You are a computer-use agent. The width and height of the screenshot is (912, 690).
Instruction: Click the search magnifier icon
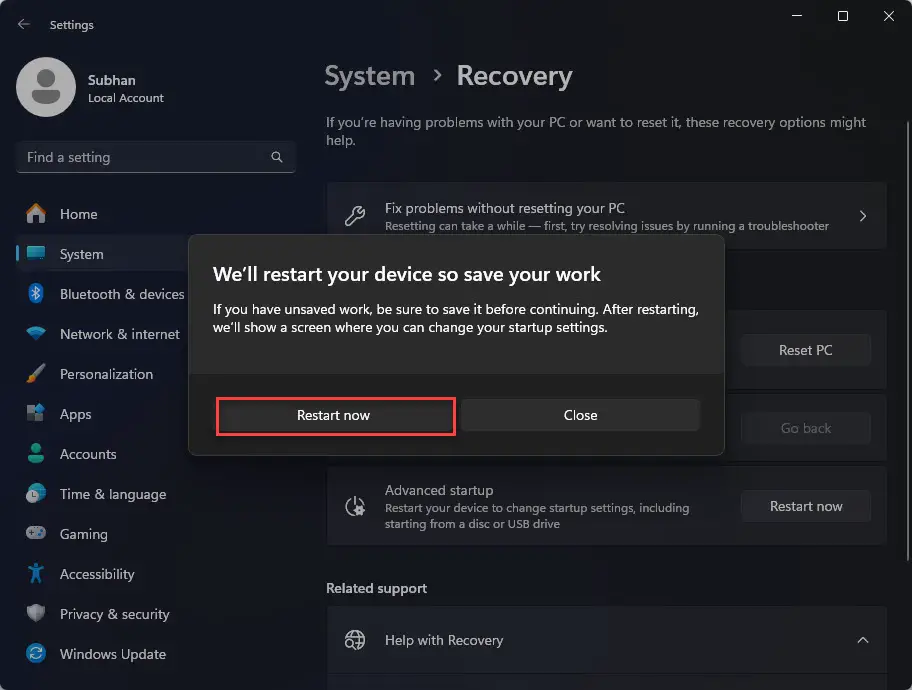coord(277,157)
